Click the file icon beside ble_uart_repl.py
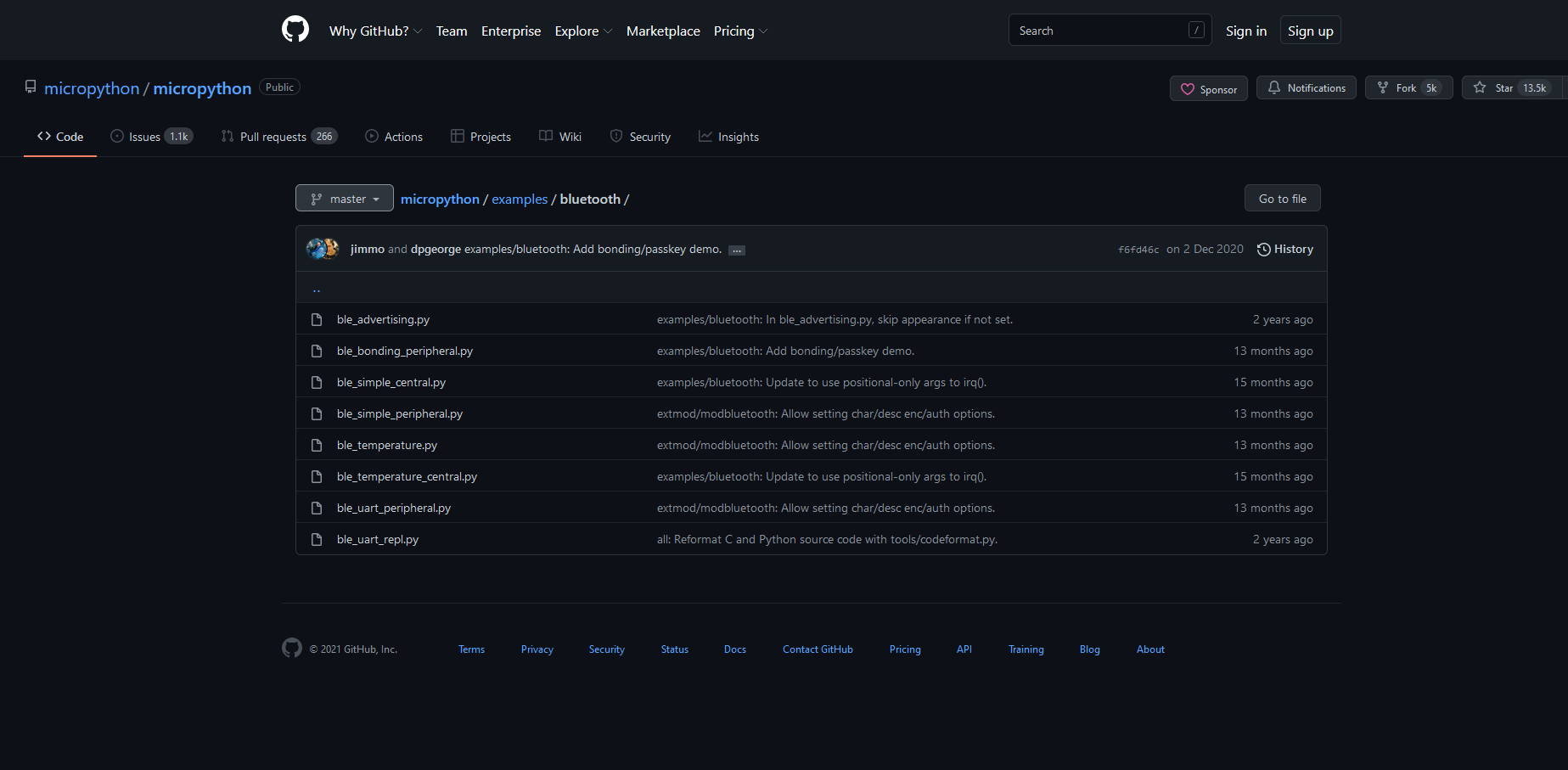 (x=317, y=539)
